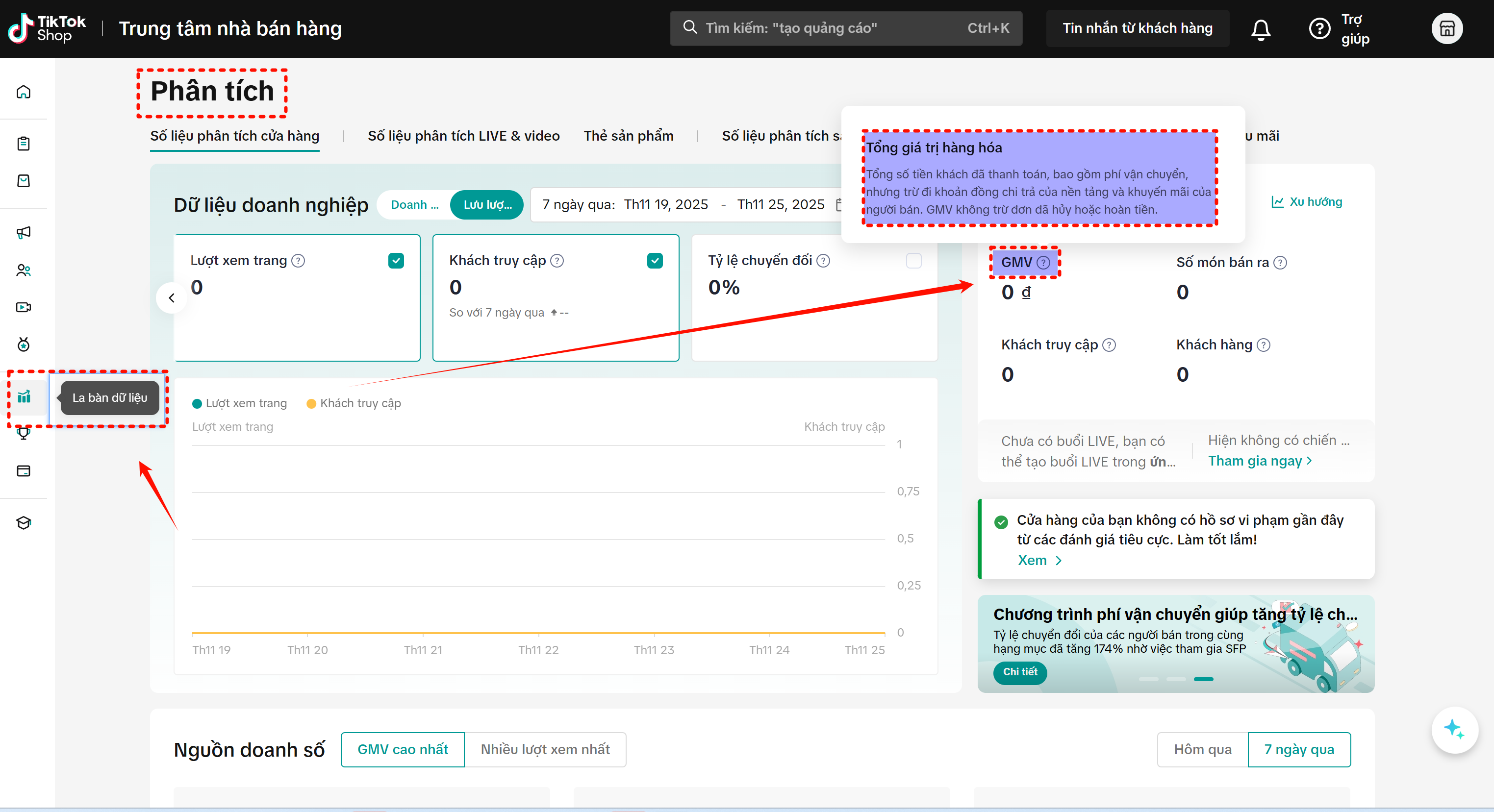
Task: Click the home icon in sidebar
Action: pyautogui.click(x=23, y=92)
